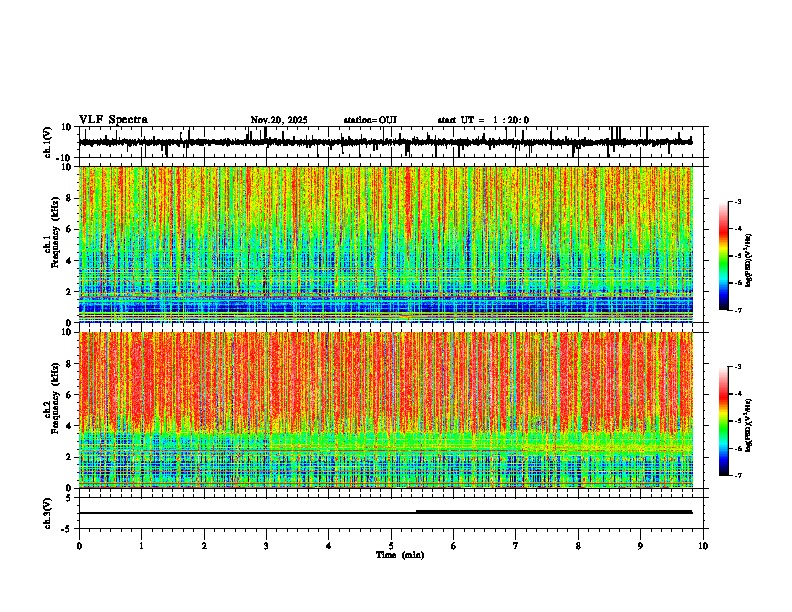The image size is (792, 612).
Task: Click the ch.2 spectrogram plot
Action: tap(386, 410)
